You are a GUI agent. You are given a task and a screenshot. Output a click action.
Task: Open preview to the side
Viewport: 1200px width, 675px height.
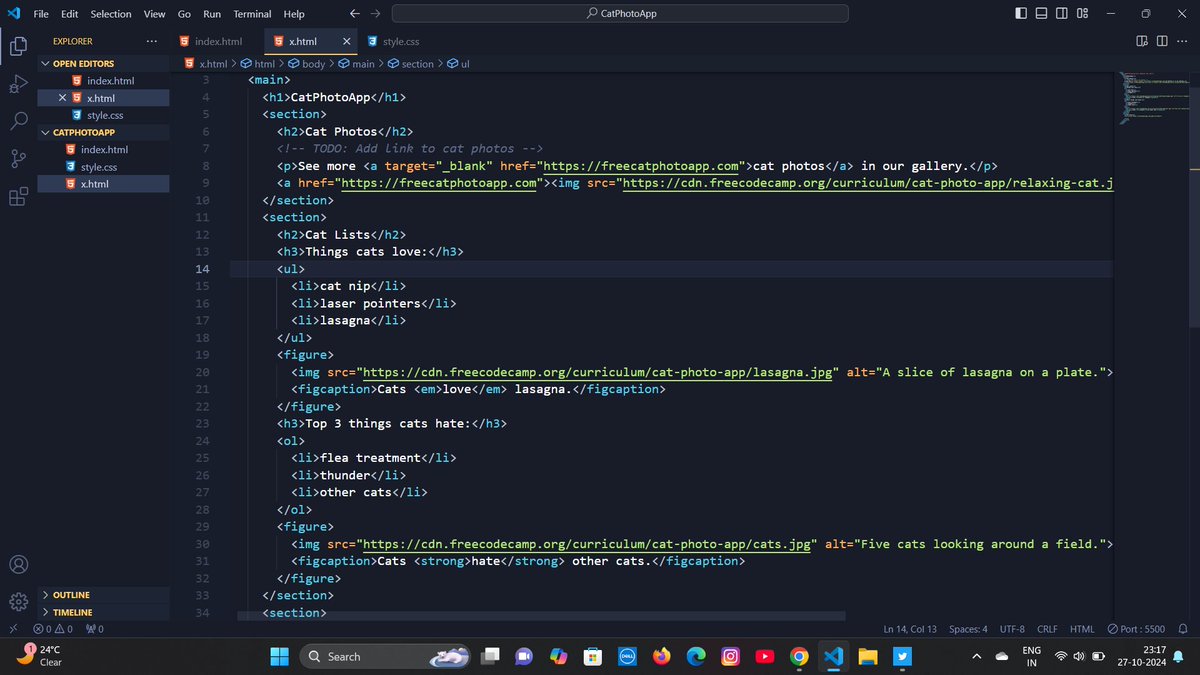click(1142, 41)
